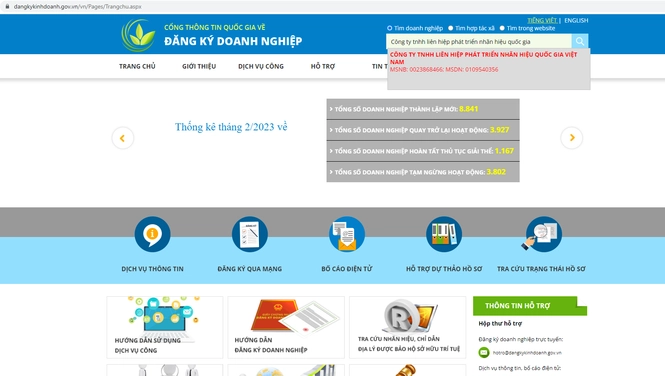
Task: Click the company name search field
Action: pos(479,42)
